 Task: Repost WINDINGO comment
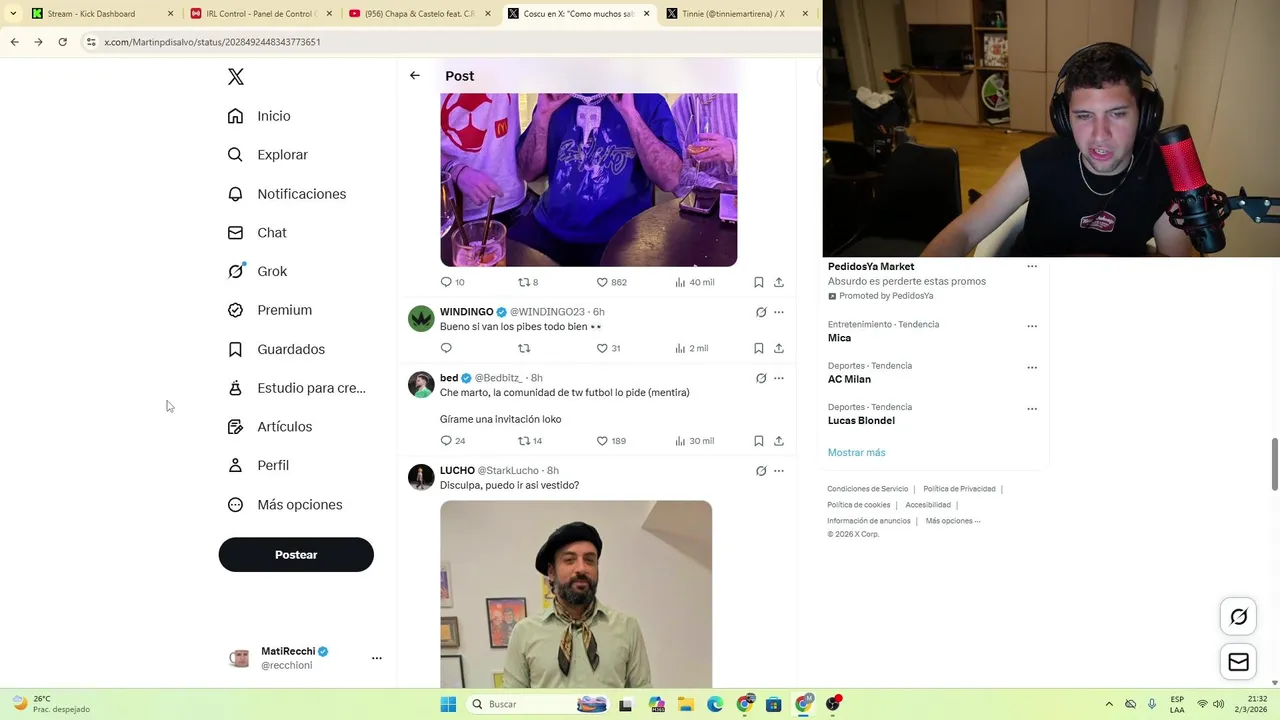click(524, 348)
